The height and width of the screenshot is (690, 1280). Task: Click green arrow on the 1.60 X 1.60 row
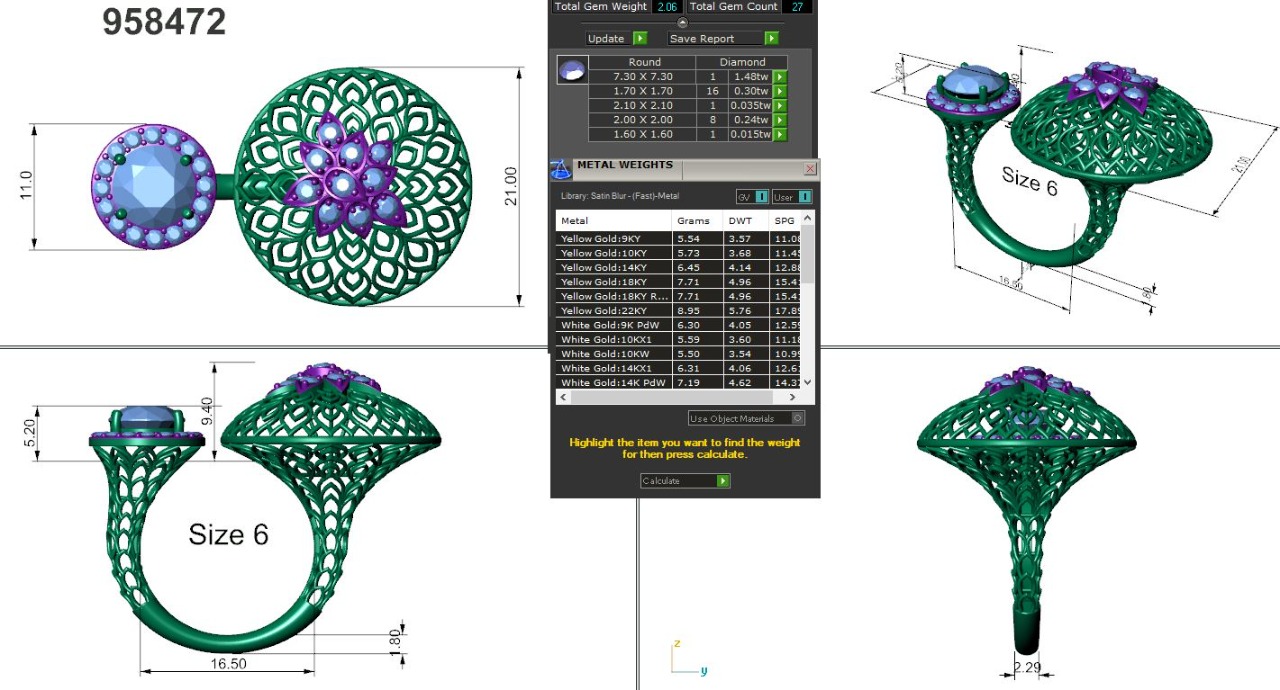pos(780,135)
